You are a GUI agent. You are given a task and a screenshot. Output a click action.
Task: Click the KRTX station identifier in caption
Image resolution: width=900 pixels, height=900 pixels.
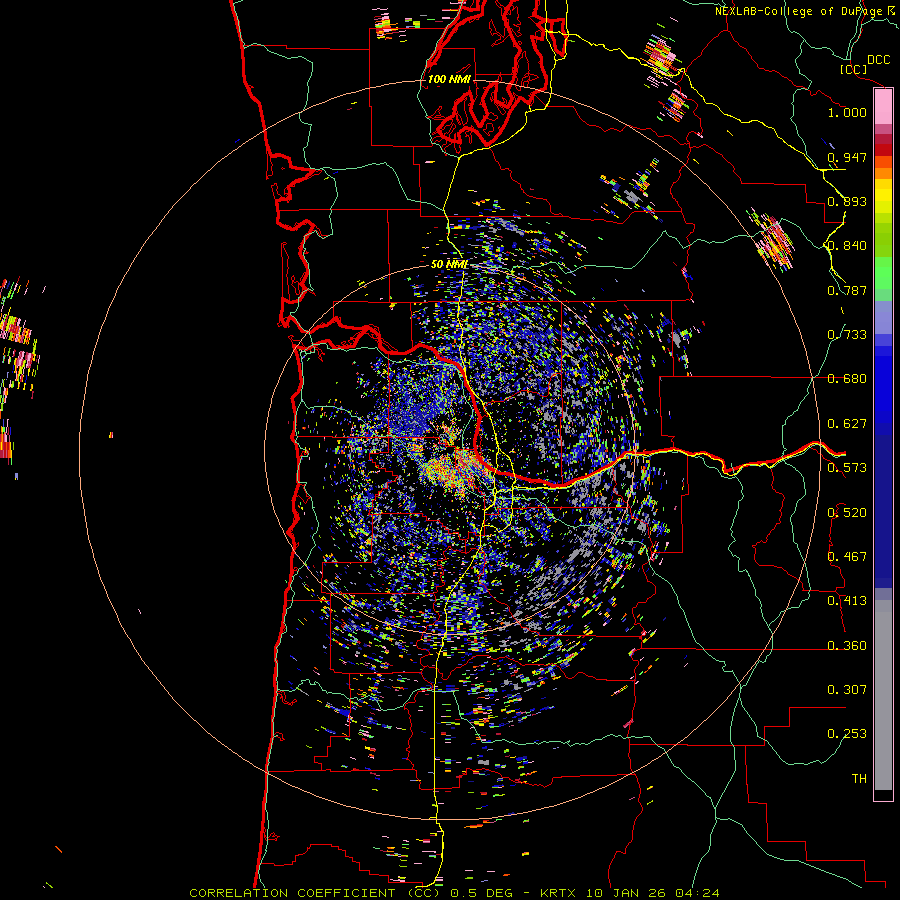559,893
